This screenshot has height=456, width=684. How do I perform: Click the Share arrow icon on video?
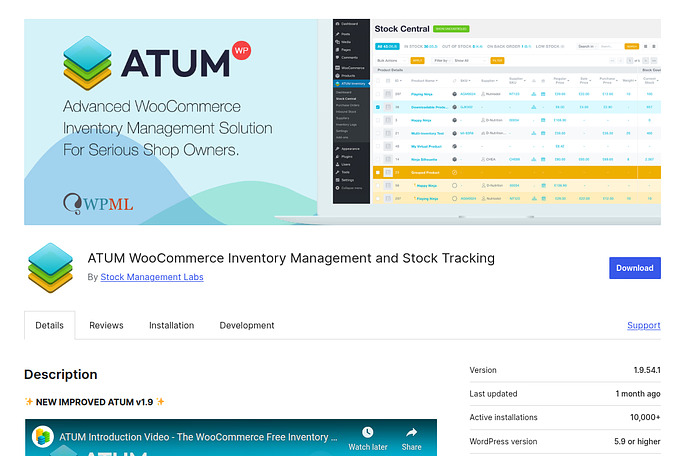[x=411, y=432]
